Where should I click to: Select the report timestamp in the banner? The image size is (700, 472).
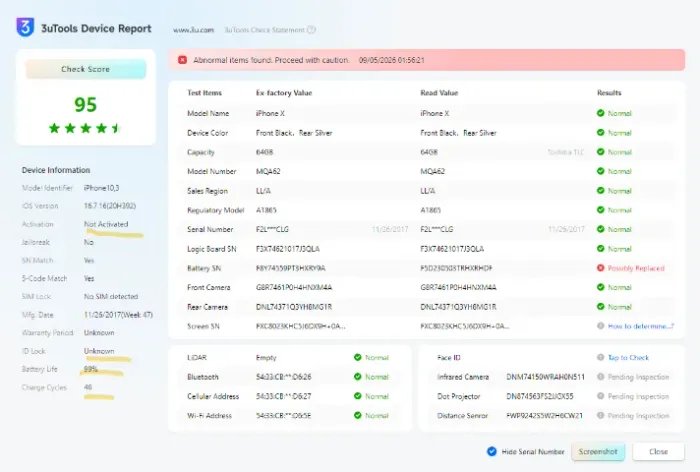tap(392, 60)
